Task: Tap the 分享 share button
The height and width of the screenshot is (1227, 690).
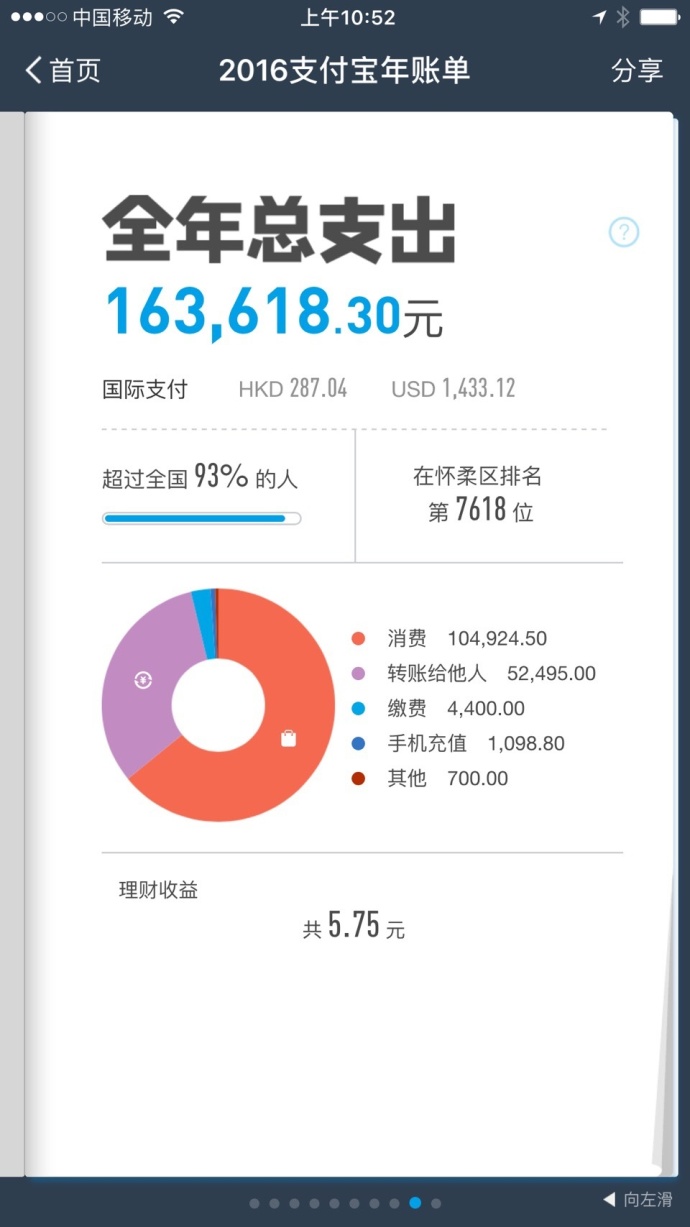Action: [637, 70]
